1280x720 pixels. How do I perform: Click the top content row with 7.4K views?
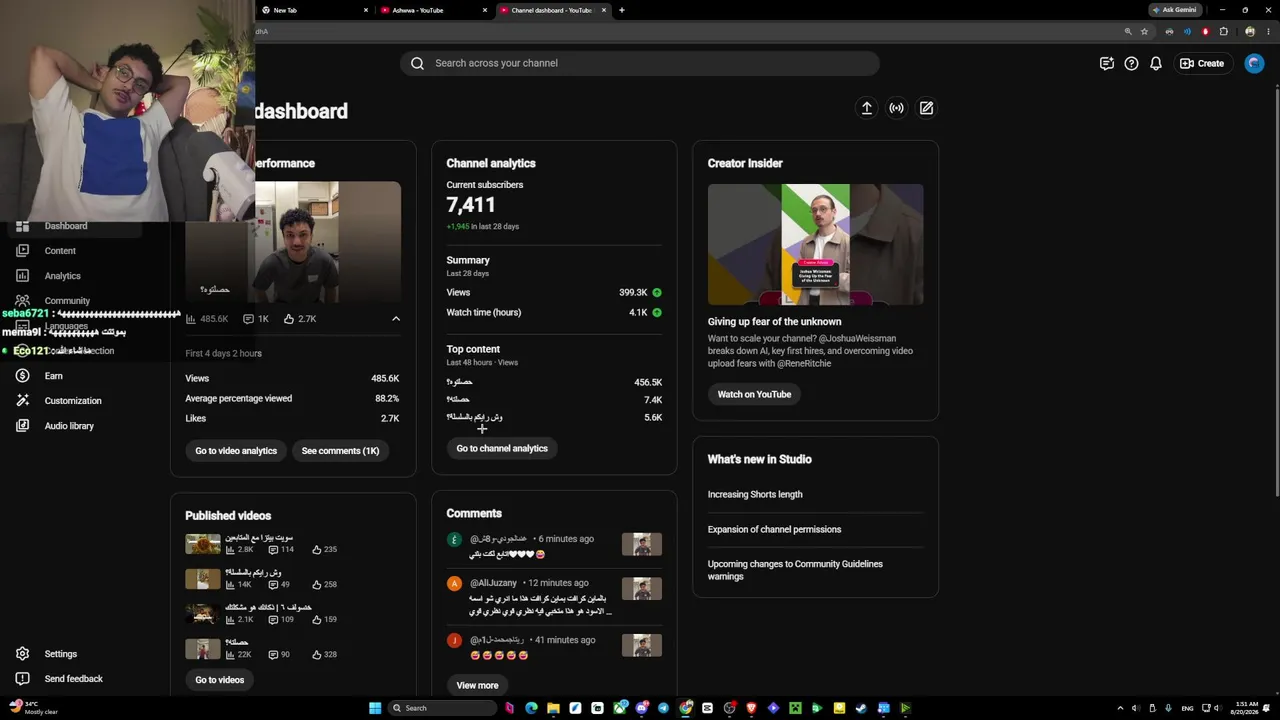click(x=554, y=400)
